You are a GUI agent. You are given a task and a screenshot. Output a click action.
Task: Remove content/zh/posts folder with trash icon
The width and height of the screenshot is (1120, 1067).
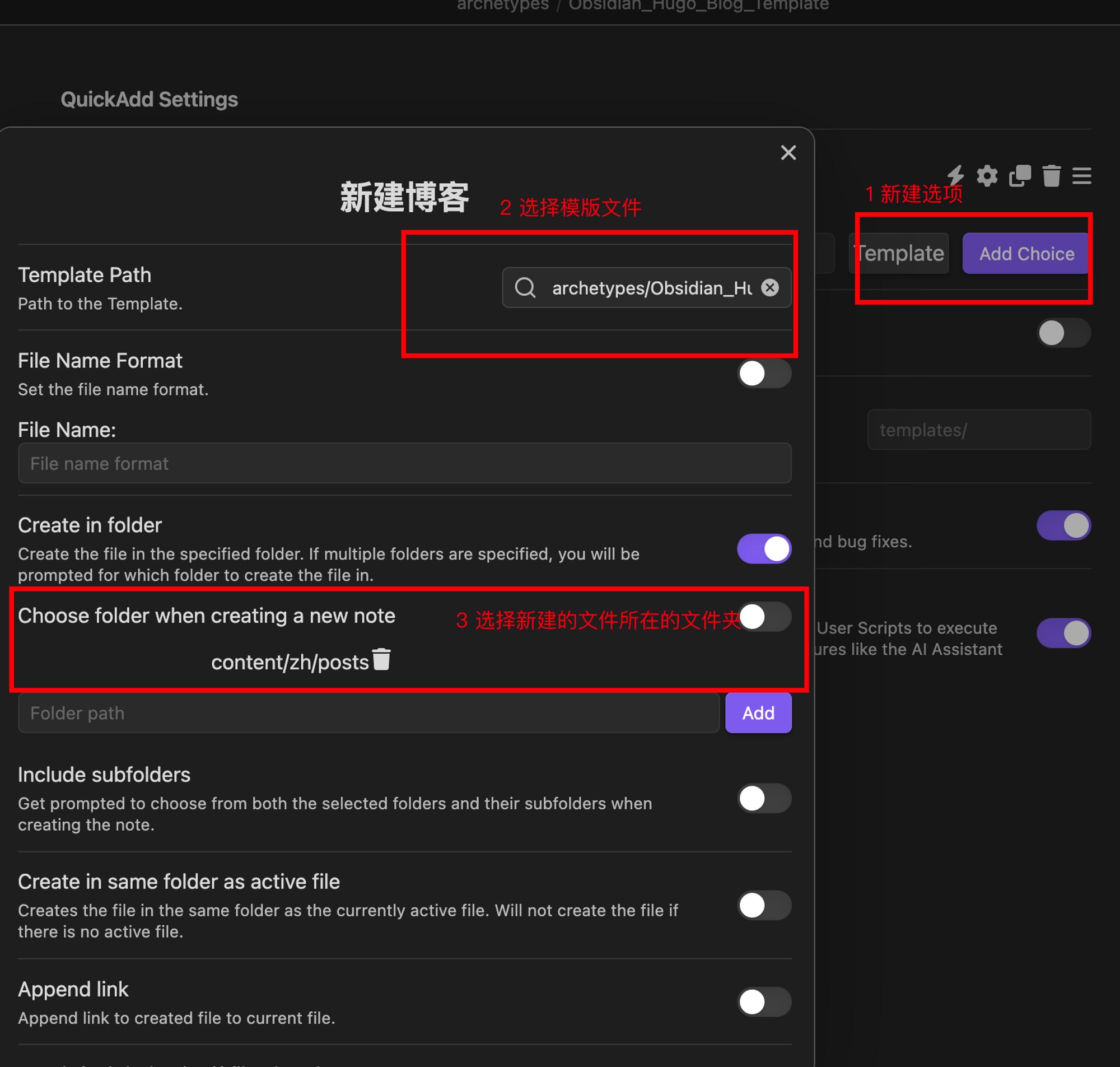[381, 659]
